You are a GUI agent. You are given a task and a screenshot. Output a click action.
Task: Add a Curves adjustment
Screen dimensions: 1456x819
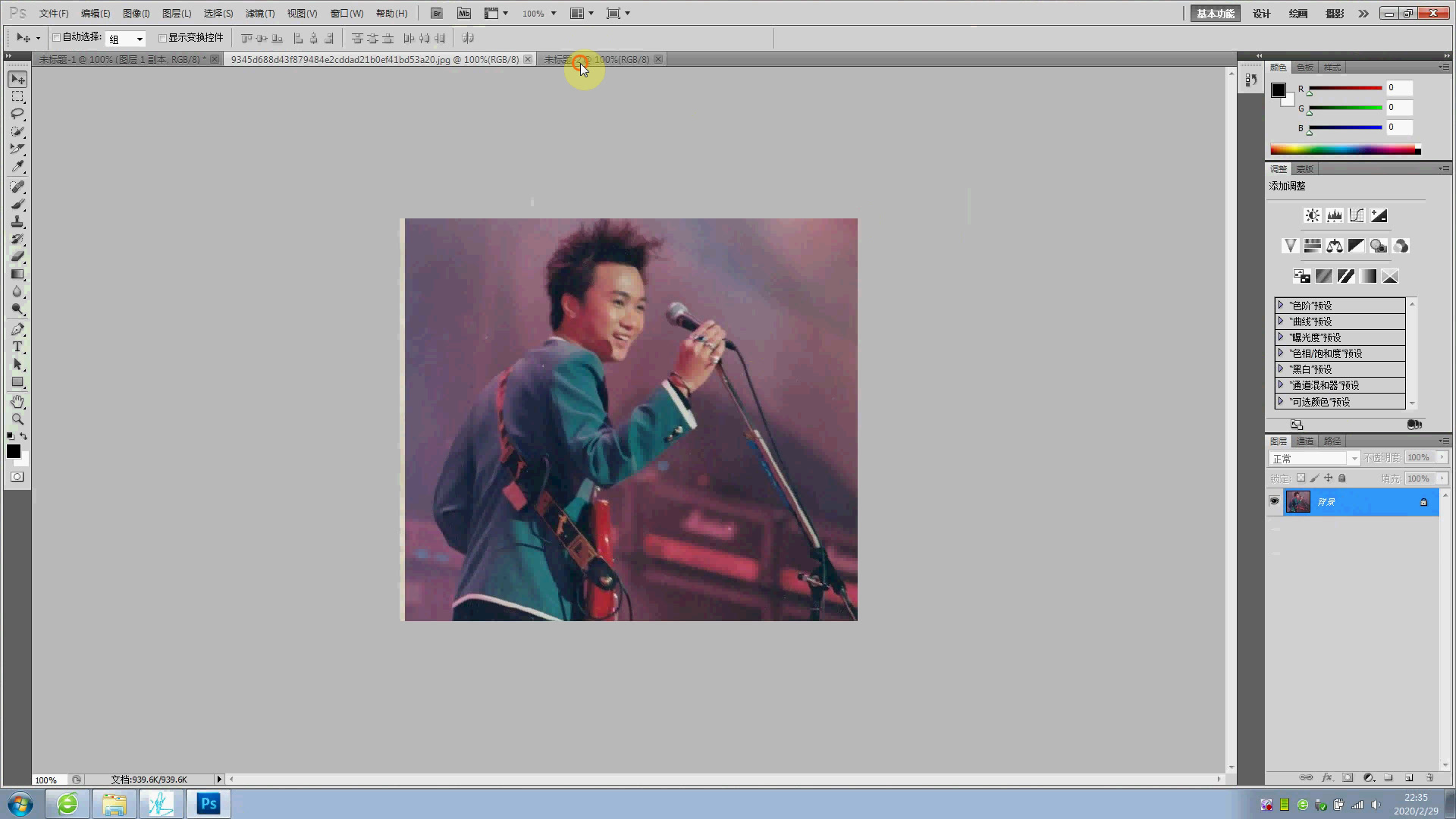[x=1357, y=215]
